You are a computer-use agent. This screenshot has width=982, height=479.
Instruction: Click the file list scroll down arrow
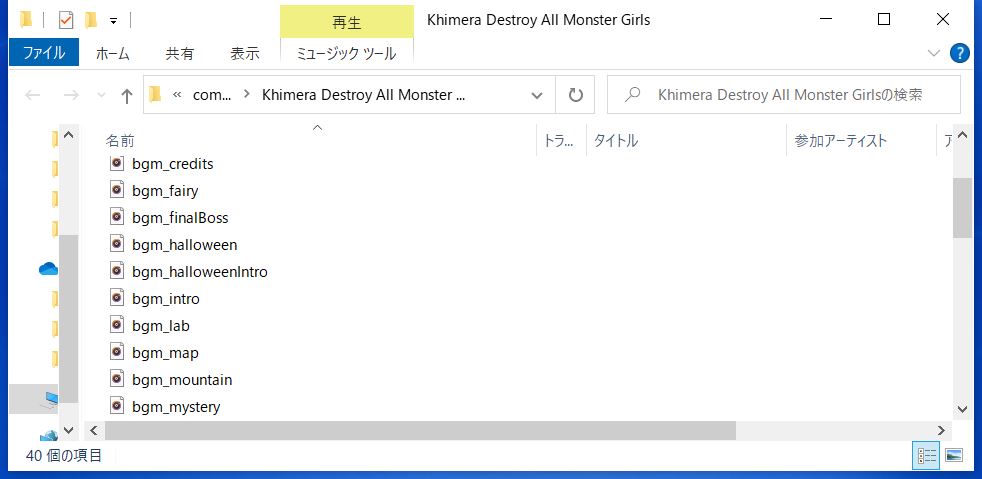point(963,409)
